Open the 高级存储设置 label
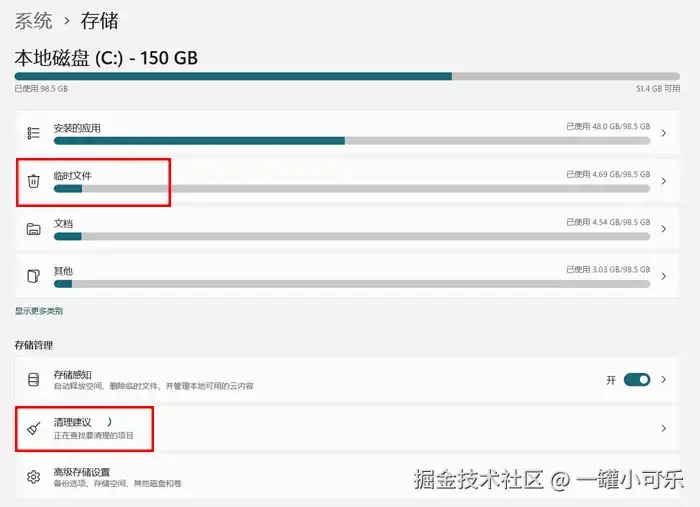 (82, 471)
